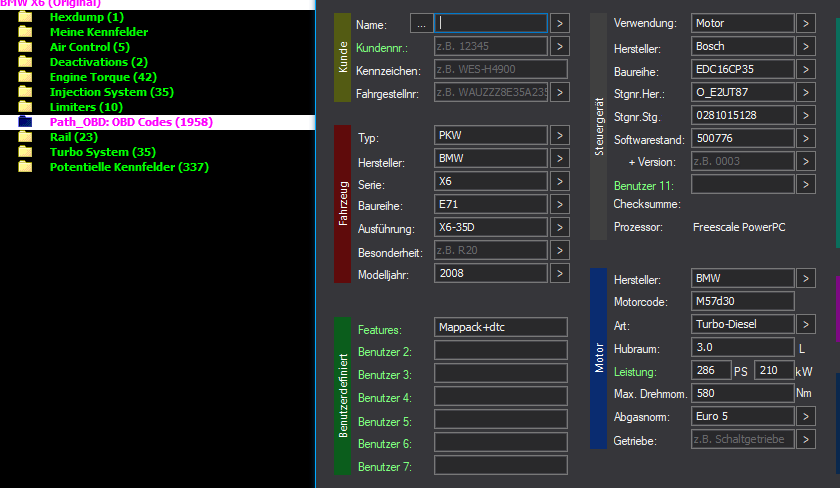Open Rail (23) in the map tree
840x488 pixels.
point(73,137)
